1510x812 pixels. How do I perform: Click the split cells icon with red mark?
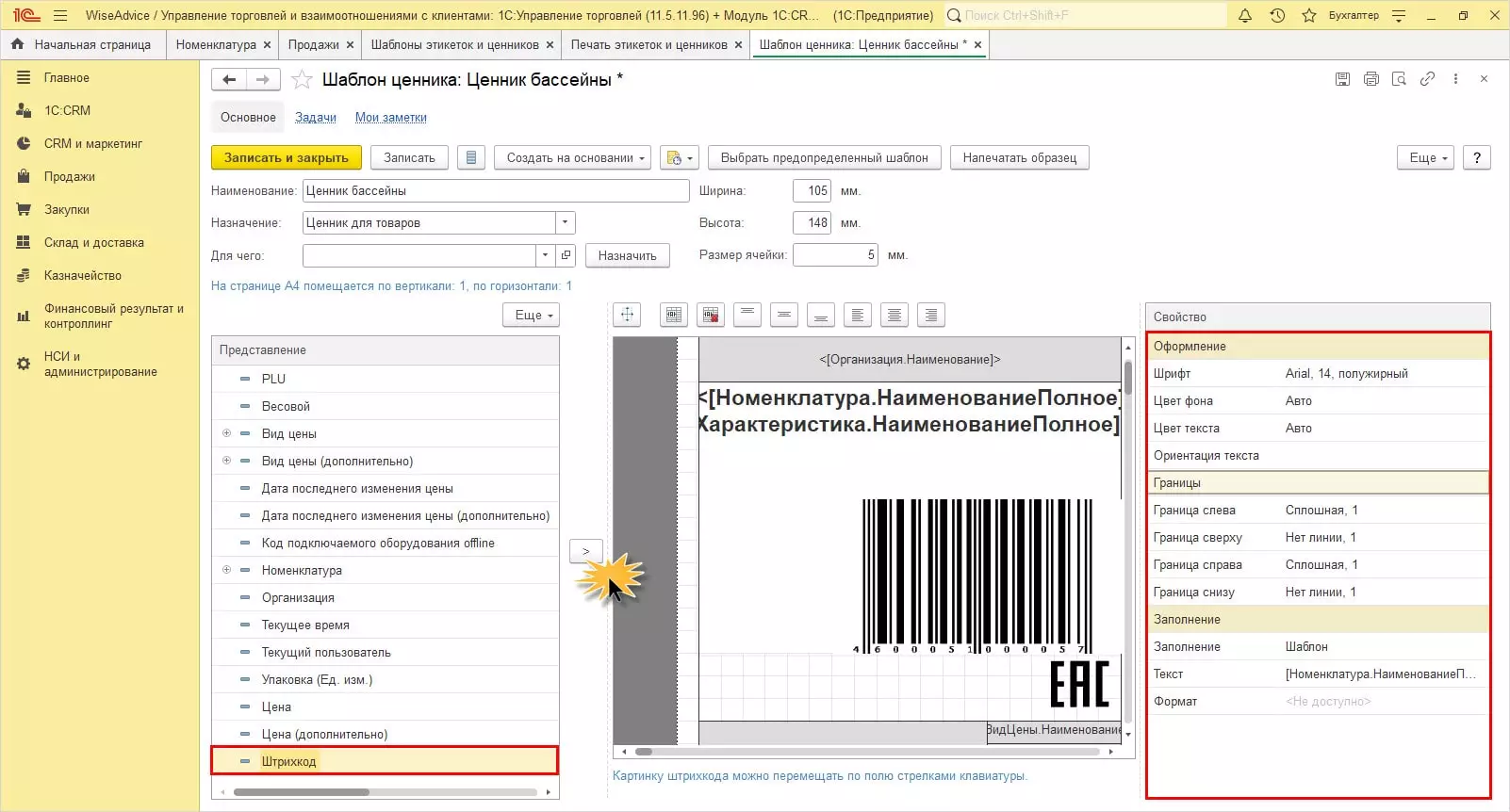711,315
